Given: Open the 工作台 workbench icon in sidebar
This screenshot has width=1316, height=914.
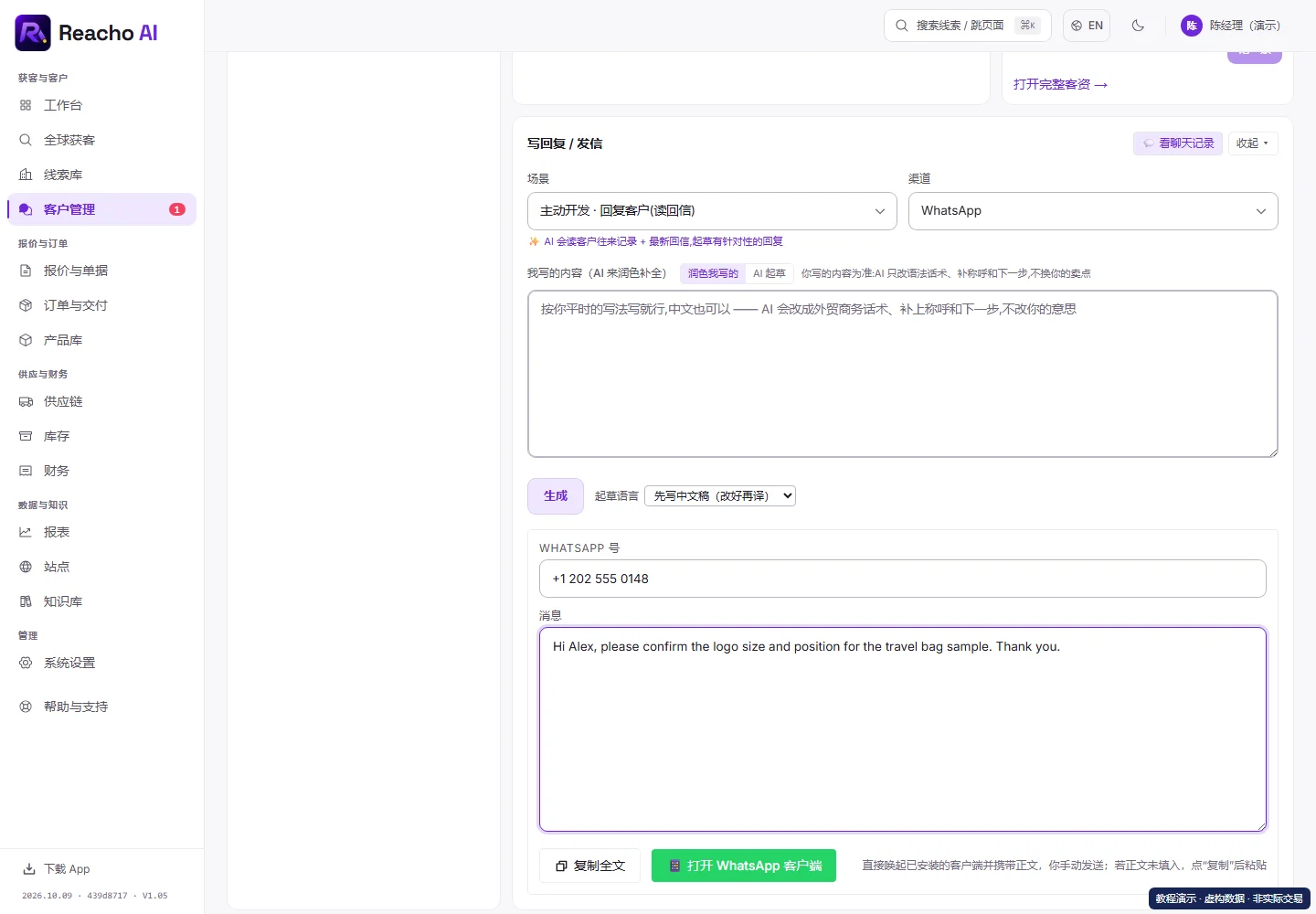Looking at the screenshot, I should pyautogui.click(x=26, y=105).
